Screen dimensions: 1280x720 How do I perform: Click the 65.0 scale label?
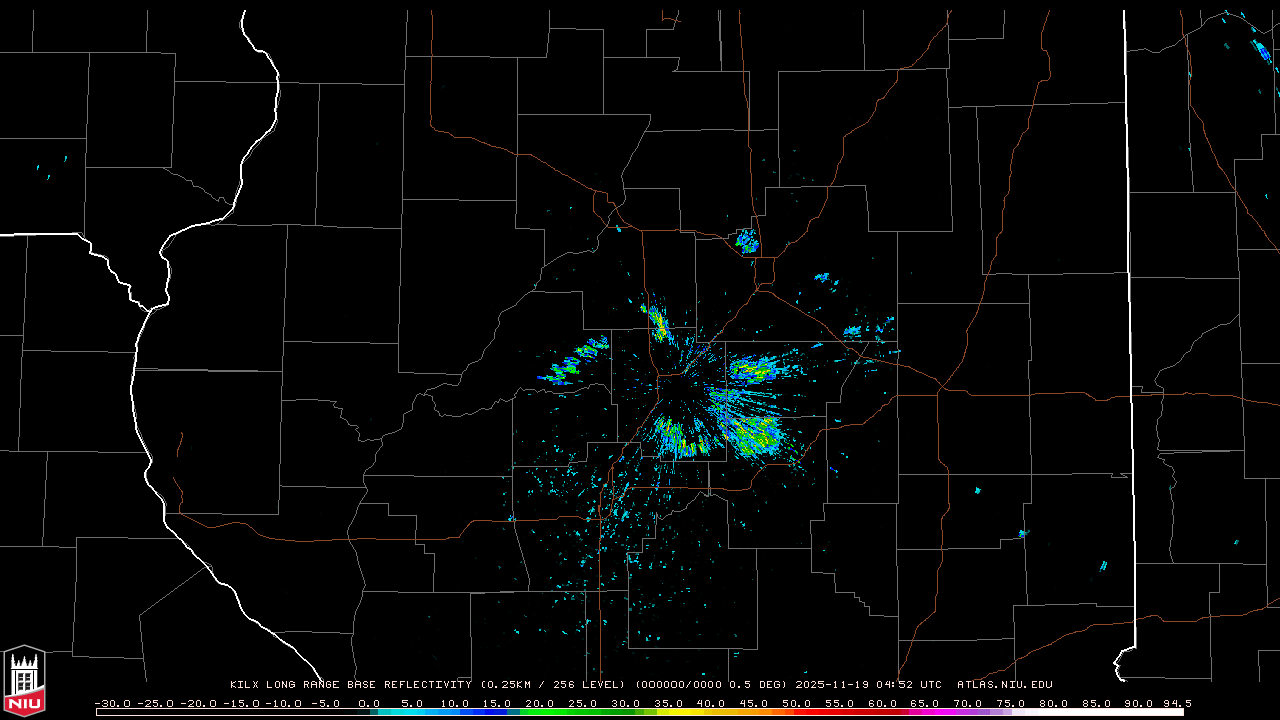927,703
